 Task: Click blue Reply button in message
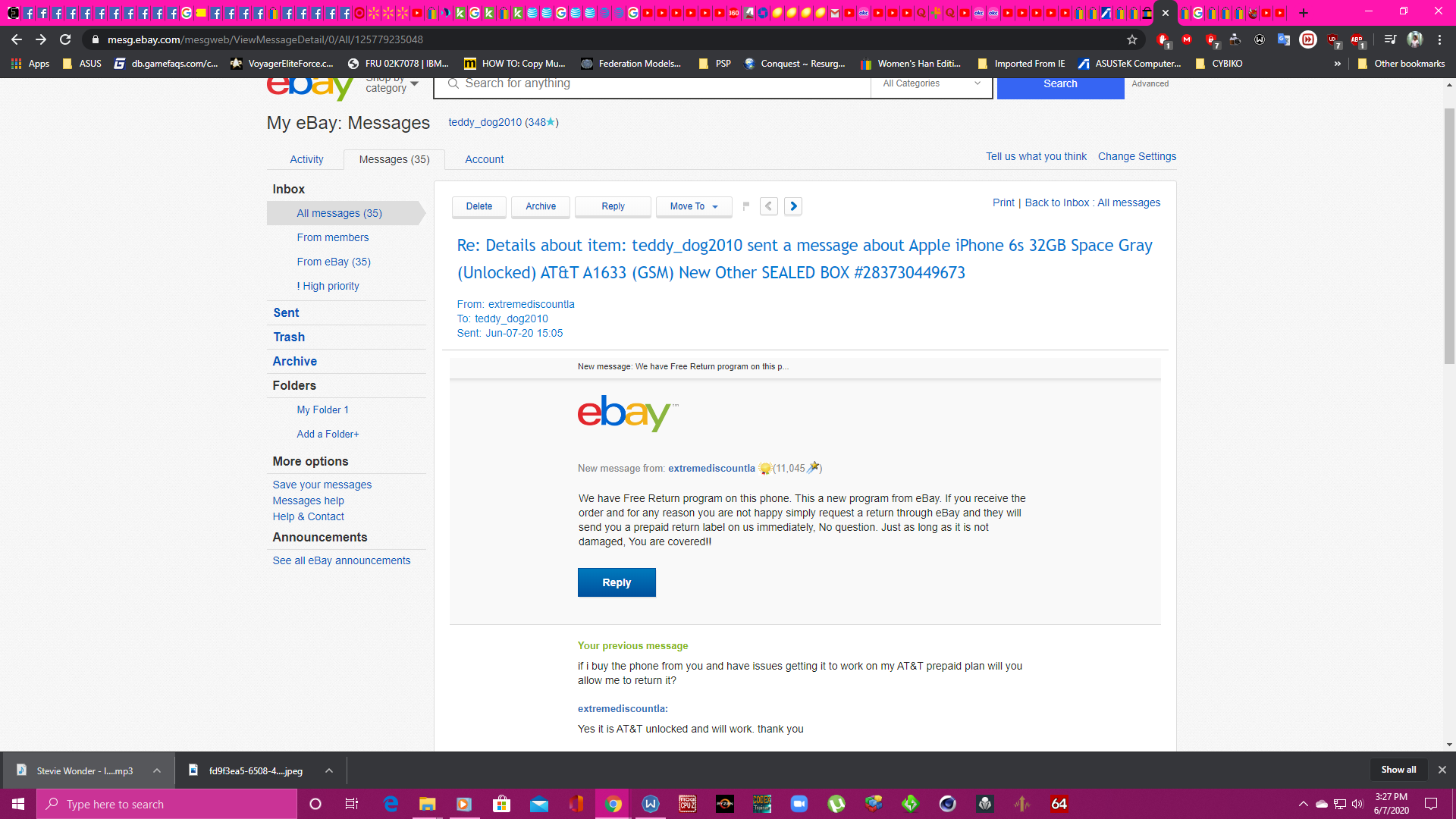[617, 582]
